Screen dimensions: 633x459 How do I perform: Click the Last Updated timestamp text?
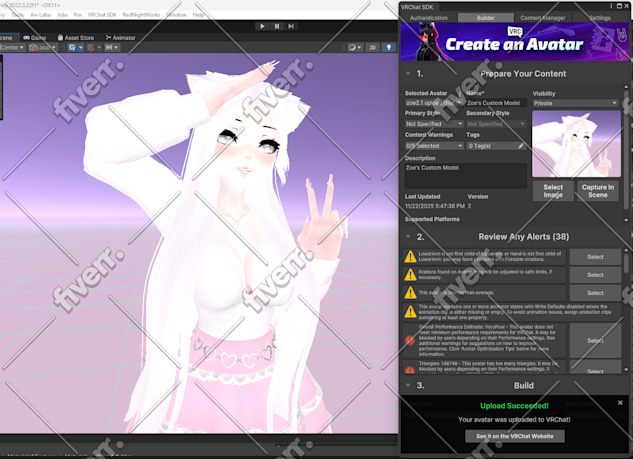pos(435,206)
